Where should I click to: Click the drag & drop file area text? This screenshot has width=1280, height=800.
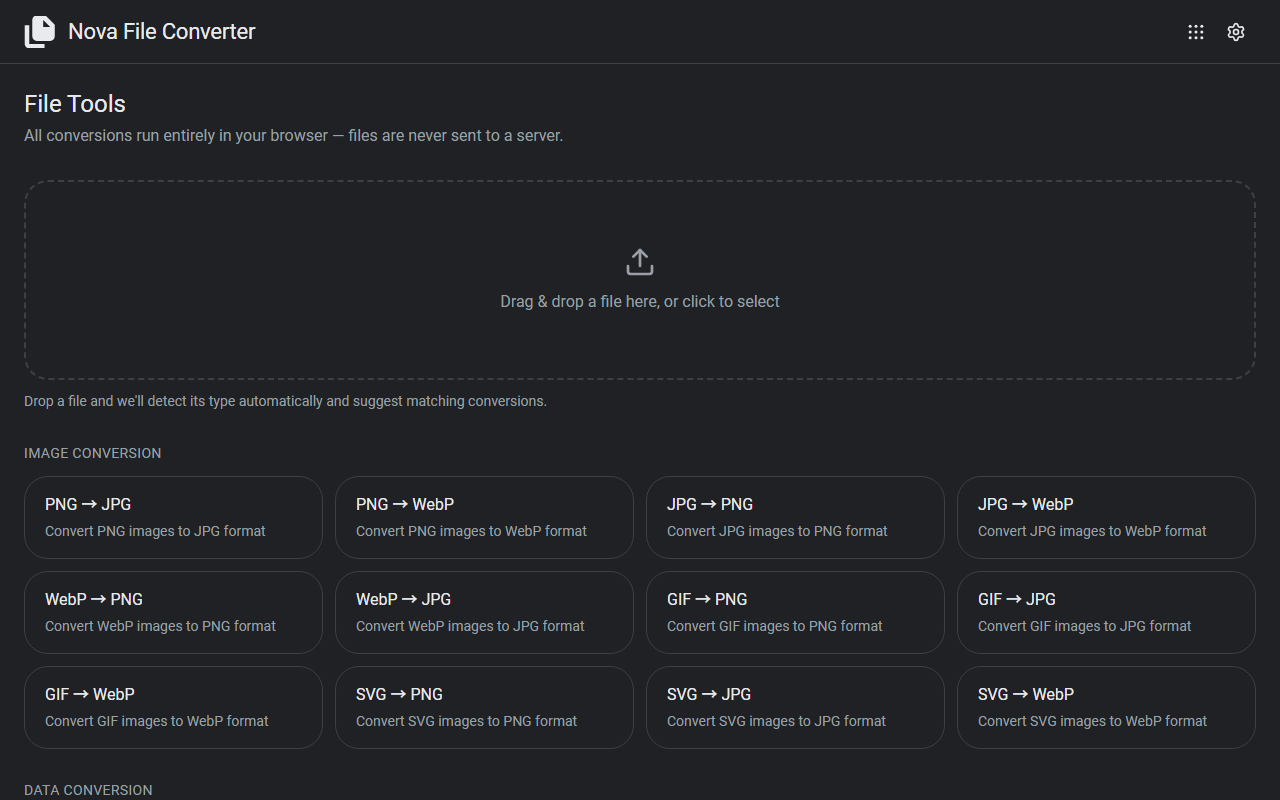(640, 301)
